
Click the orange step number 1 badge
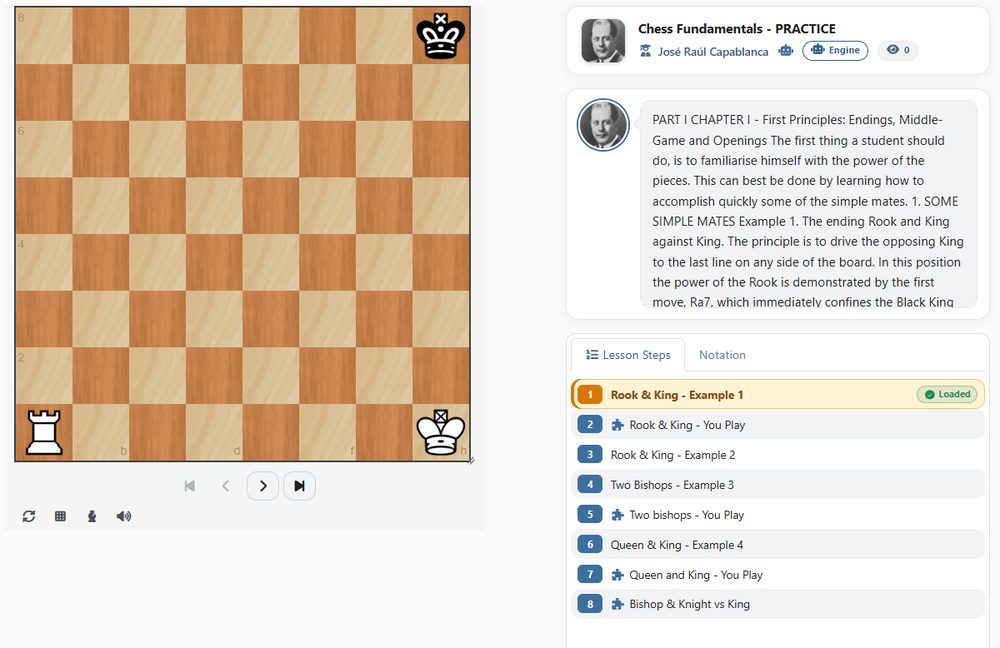pyautogui.click(x=590, y=395)
